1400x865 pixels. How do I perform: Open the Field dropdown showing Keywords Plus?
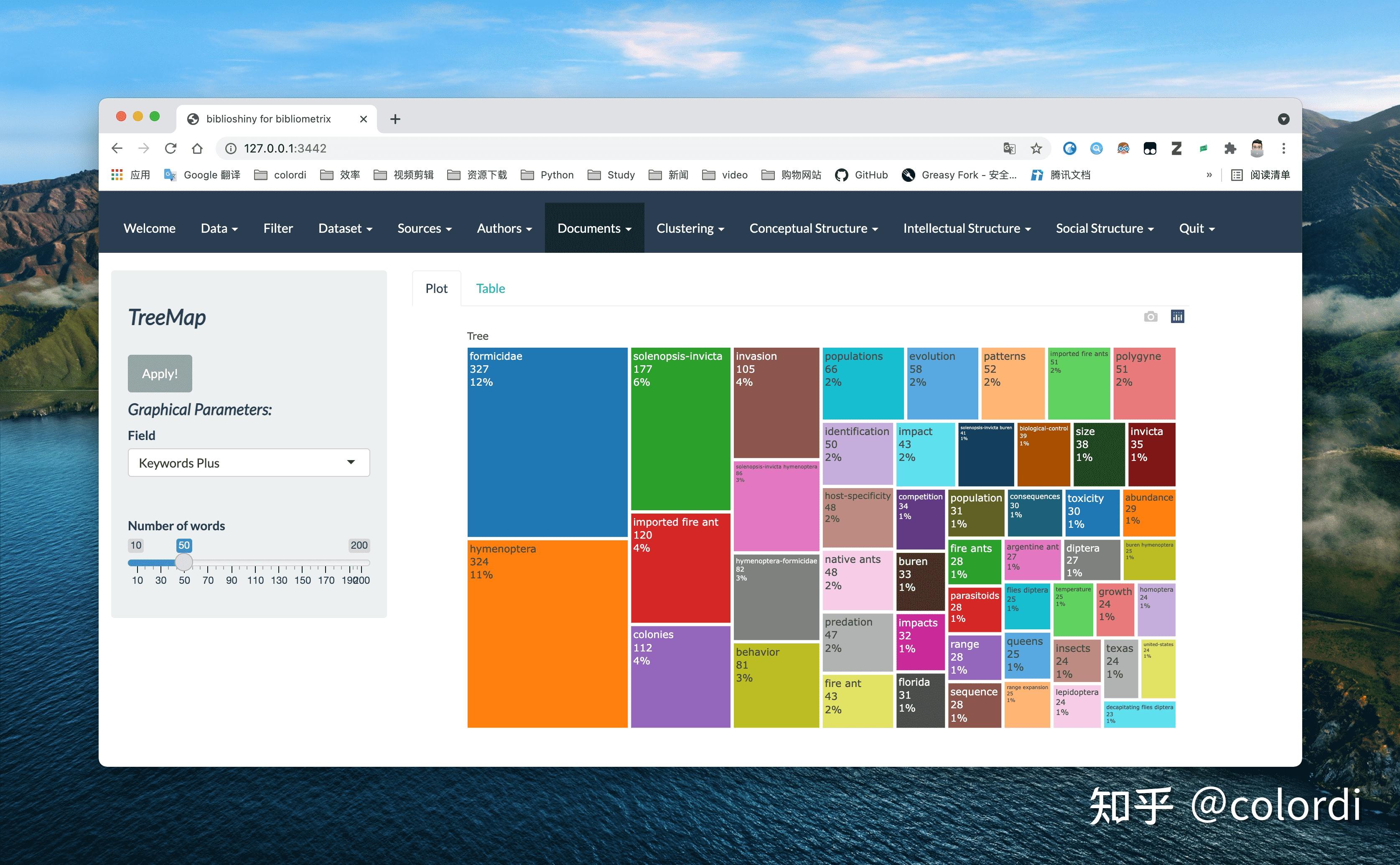248,463
